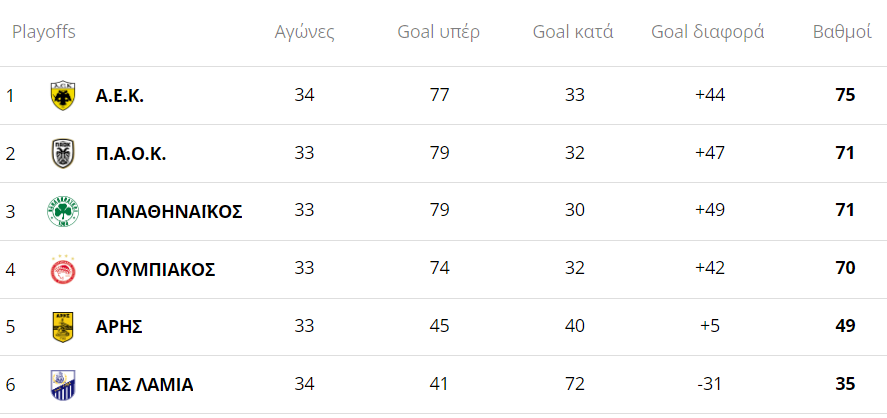Sort by the Goal υπέρ column header

point(438,32)
